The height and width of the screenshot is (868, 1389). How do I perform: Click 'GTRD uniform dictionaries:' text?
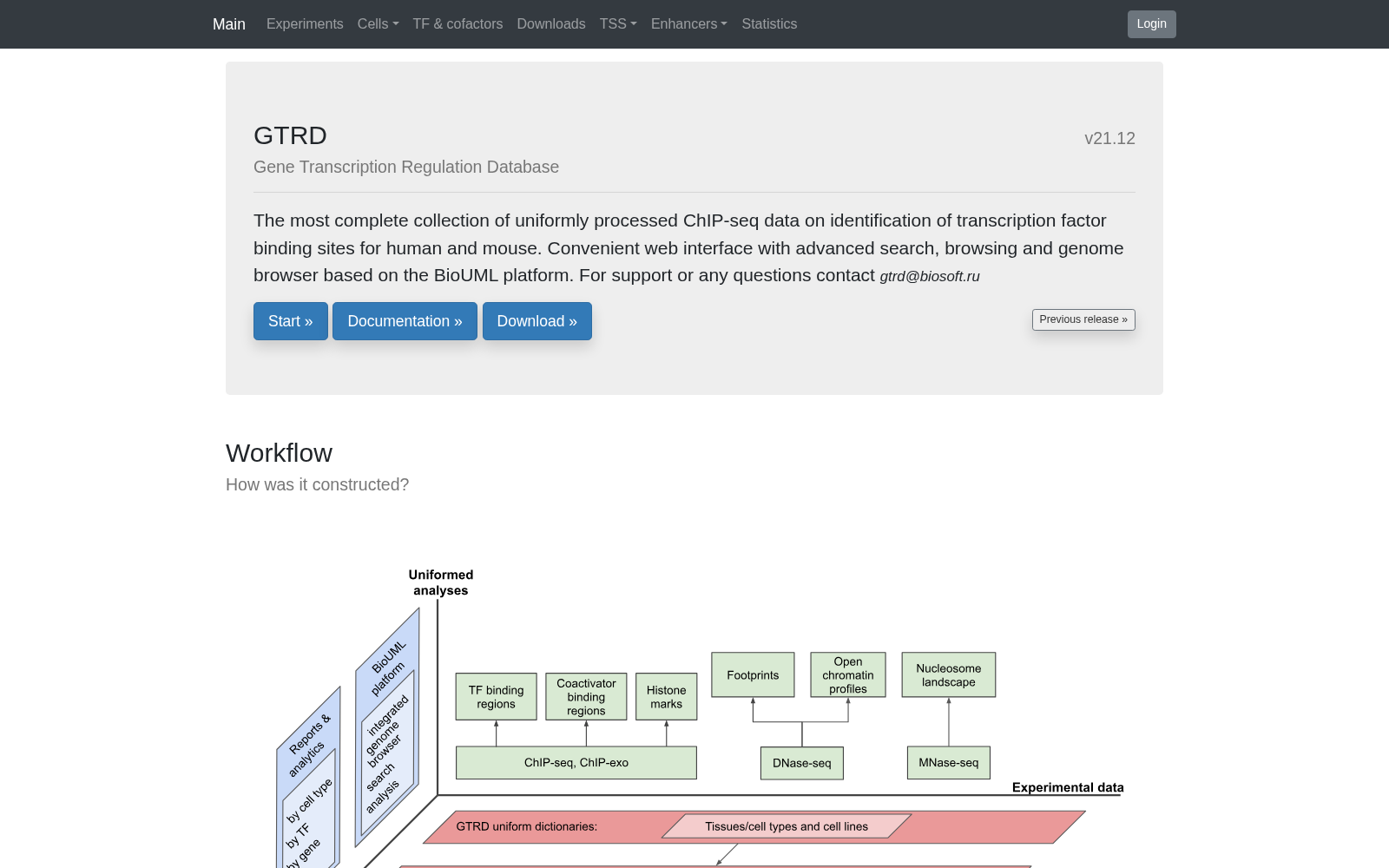tap(527, 826)
